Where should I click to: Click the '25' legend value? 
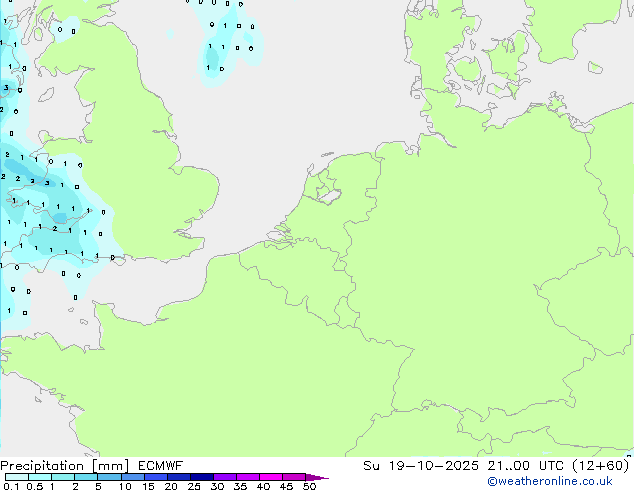click(x=194, y=486)
